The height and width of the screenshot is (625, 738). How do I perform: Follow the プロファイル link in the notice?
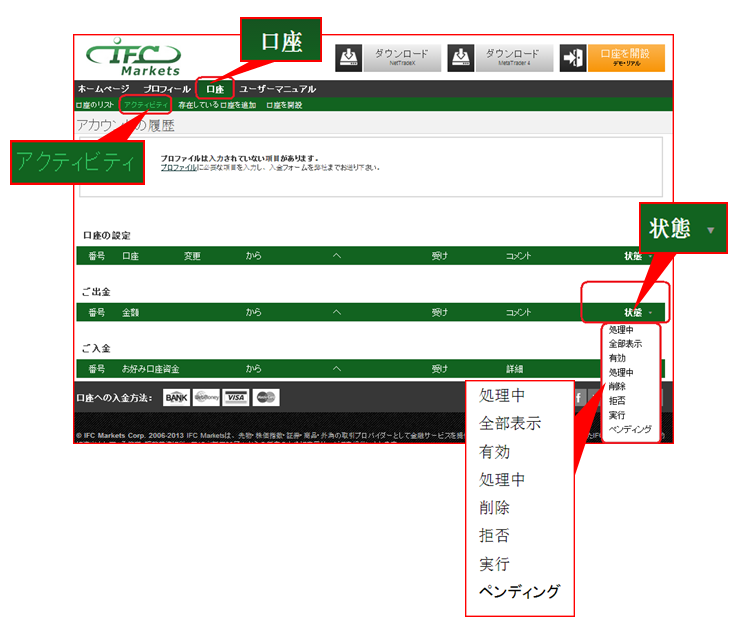point(178,167)
